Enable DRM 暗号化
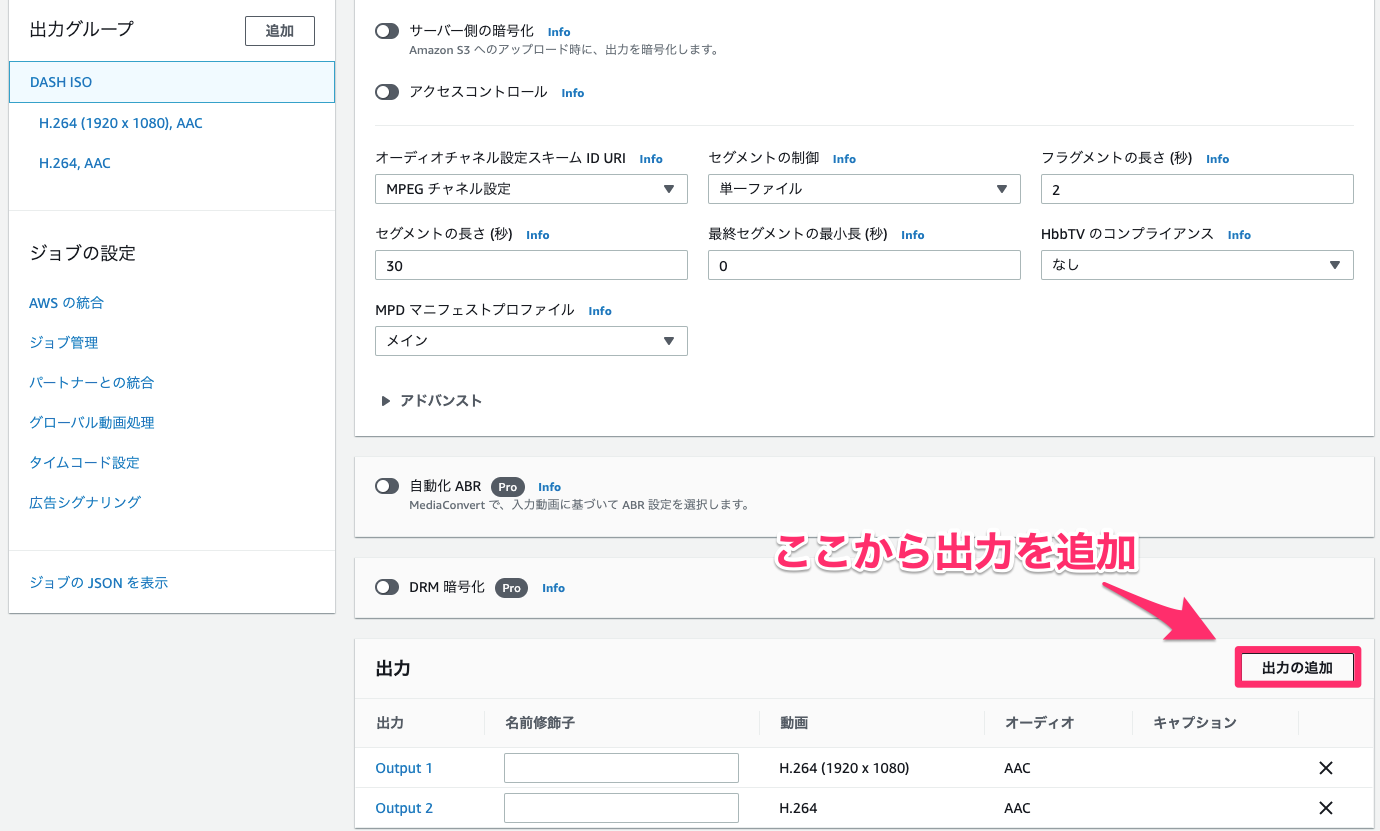The image size is (1380, 831). tap(387, 587)
